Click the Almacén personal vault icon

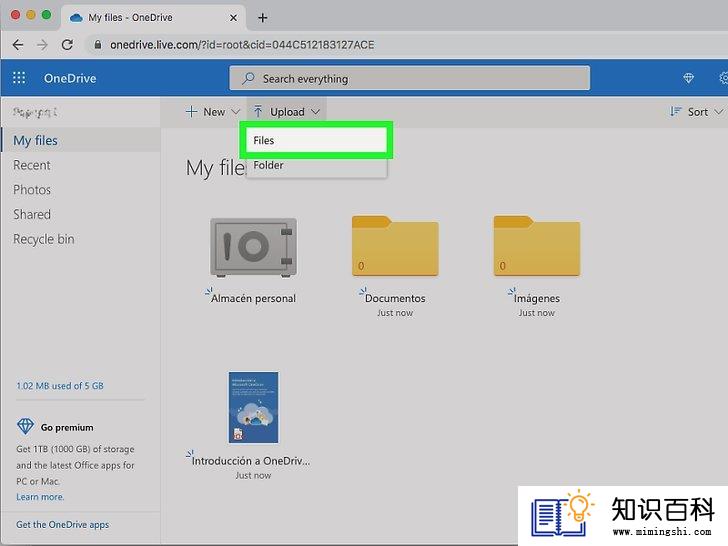(253, 247)
